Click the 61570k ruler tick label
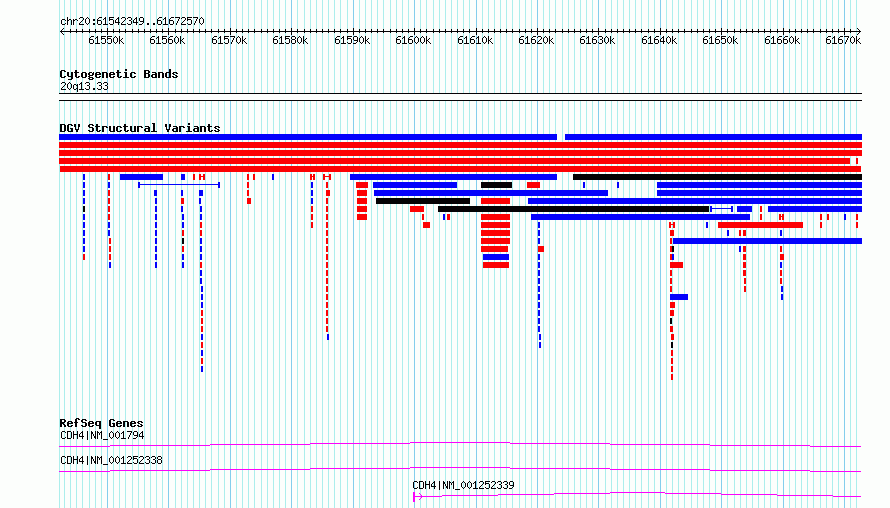Image resolution: width=890 pixels, height=508 pixels. (x=229, y=40)
